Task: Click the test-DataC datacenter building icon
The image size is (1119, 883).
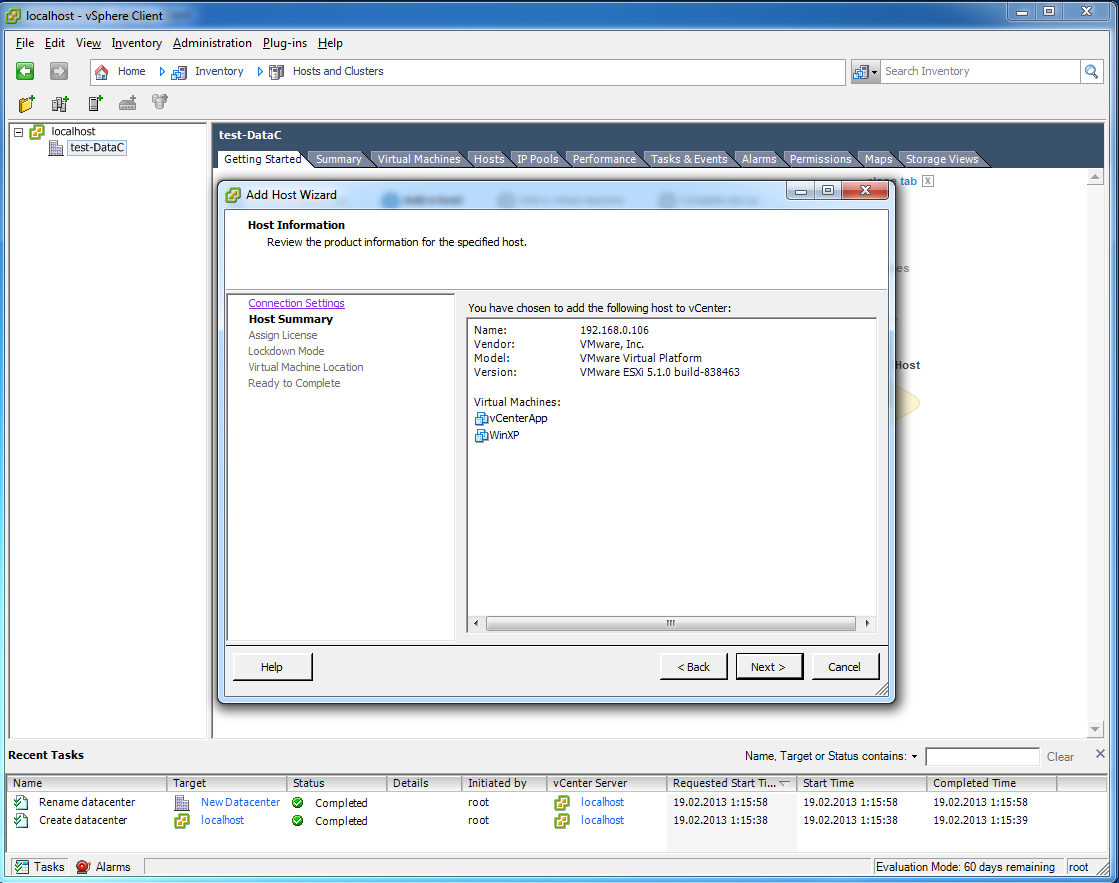Action: pyautogui.click(x=56, y=148)
